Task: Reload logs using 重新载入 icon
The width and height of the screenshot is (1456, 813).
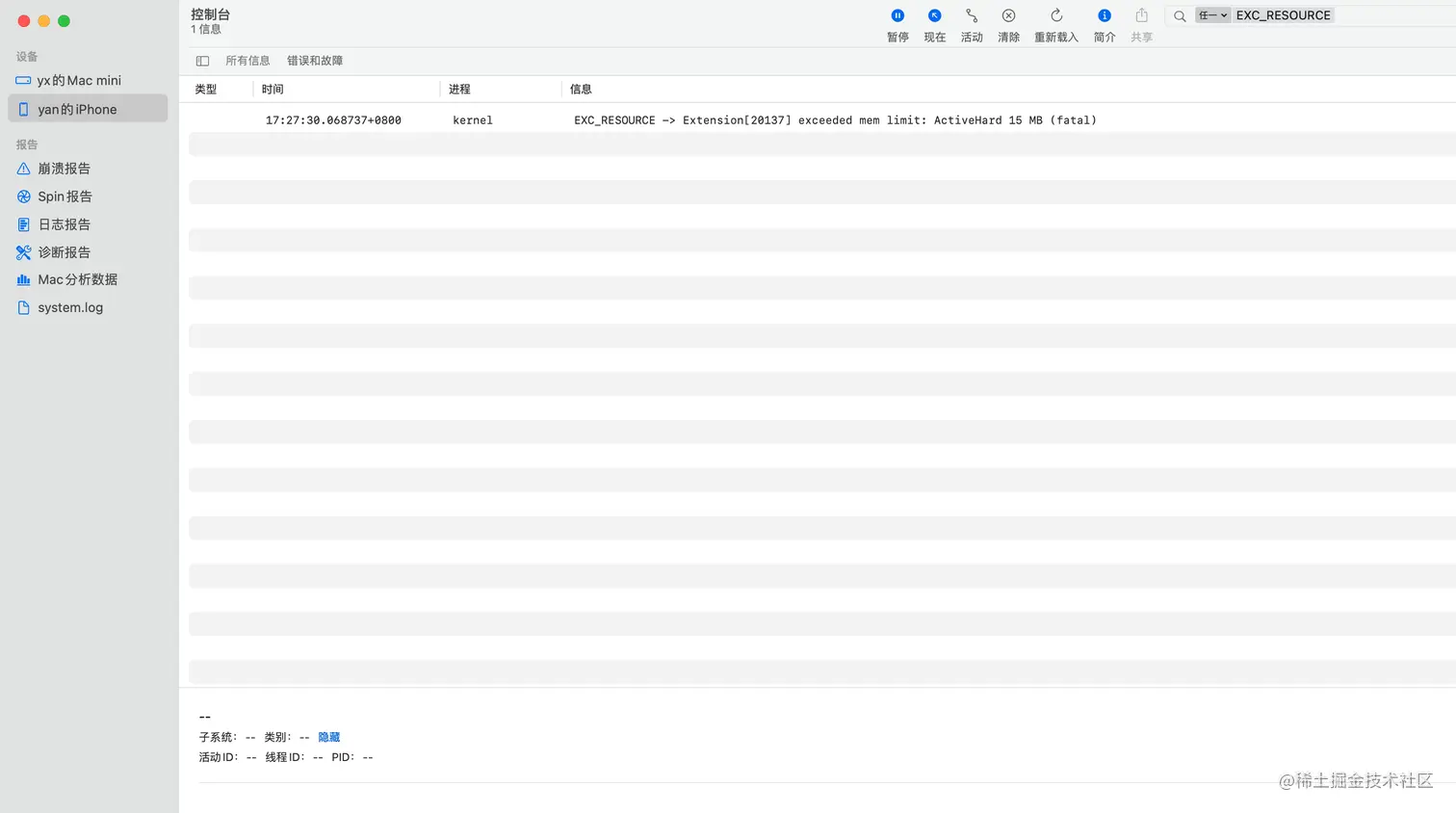Action: coord(1056,15)
